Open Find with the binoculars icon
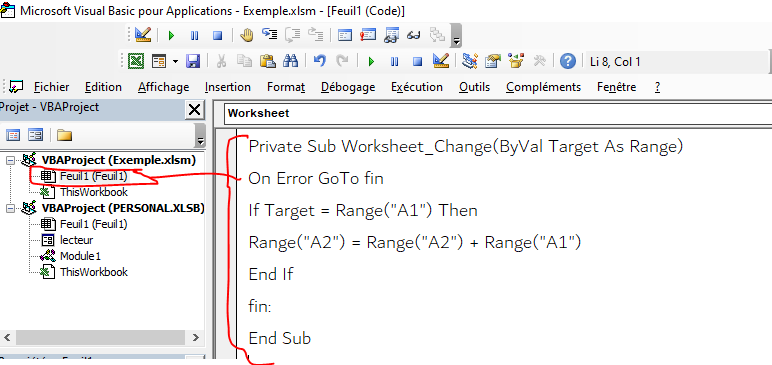Viewport: 772px width, 365px height. (290, 62)
